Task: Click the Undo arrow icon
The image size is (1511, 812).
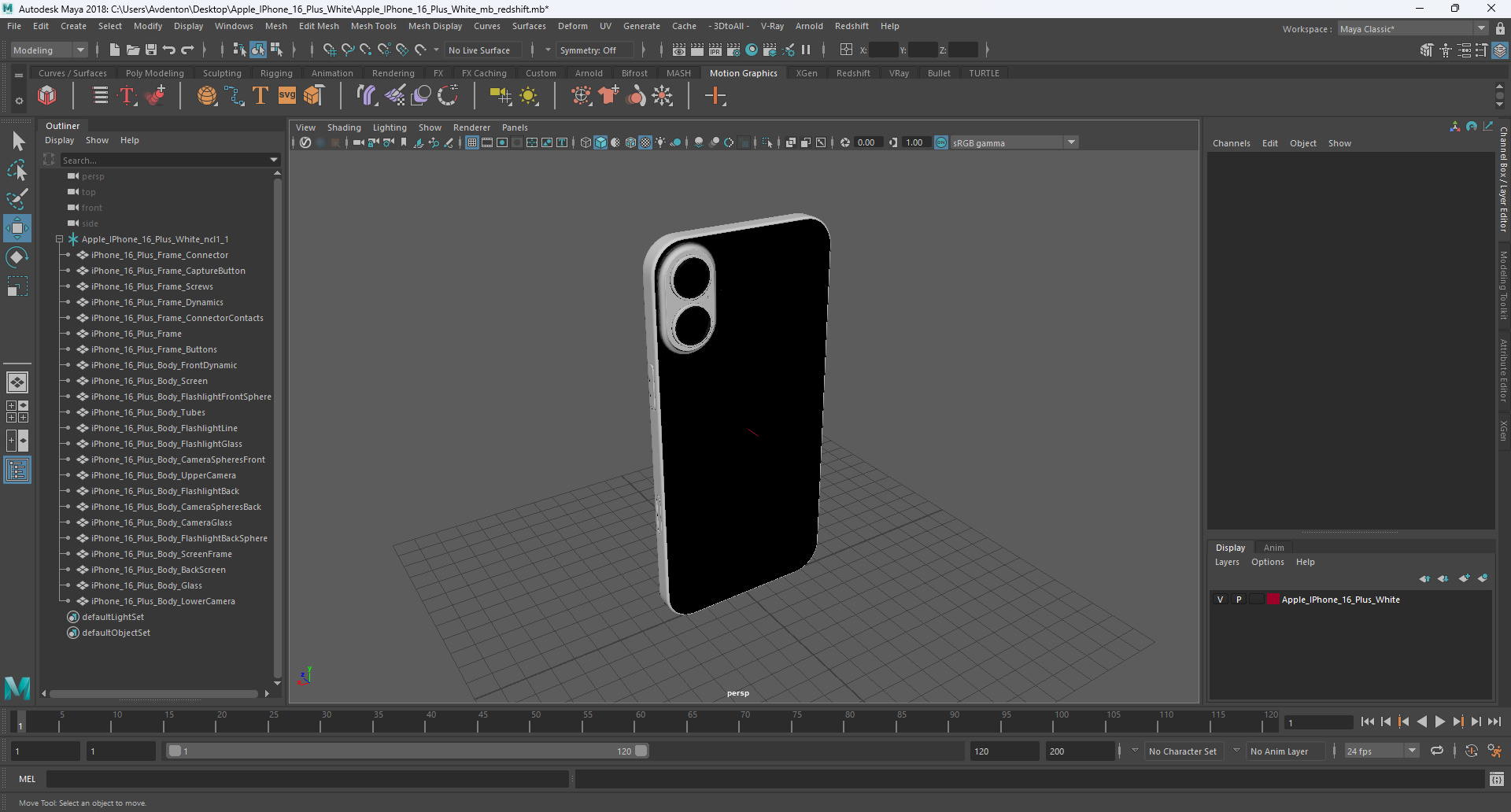Action: pos(169,50)
